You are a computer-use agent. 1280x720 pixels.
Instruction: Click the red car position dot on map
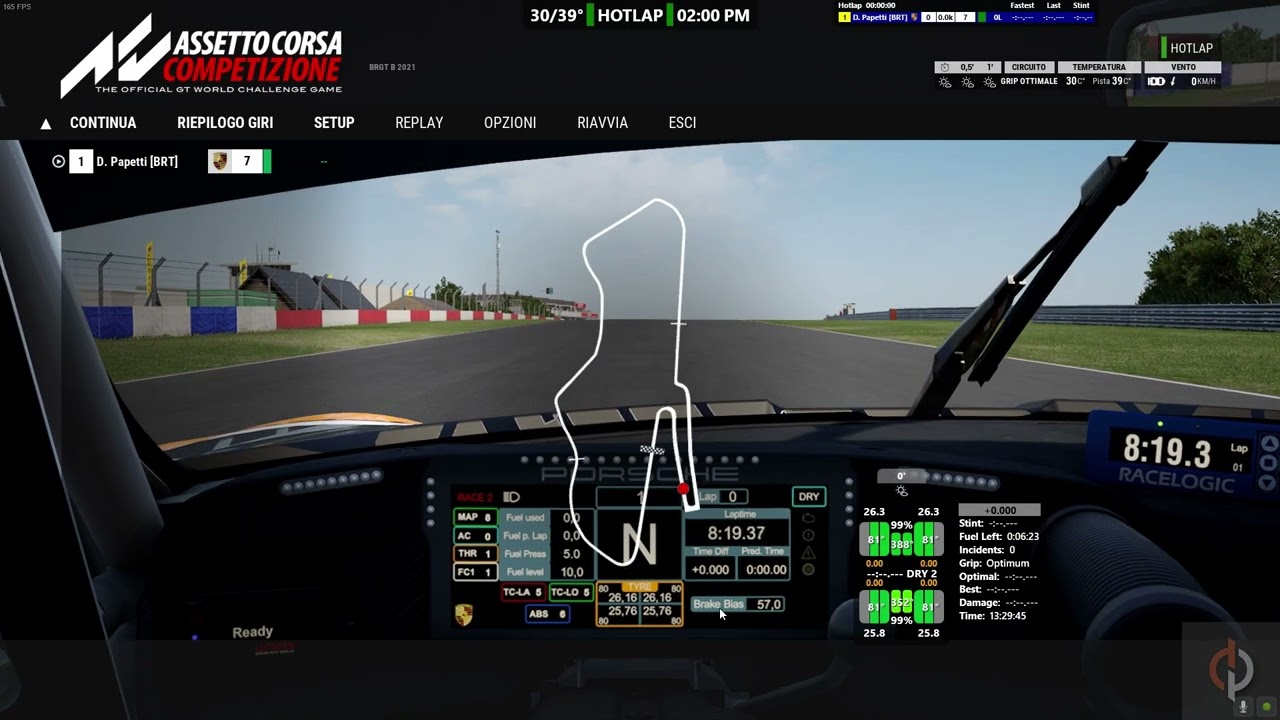point(683,490)
